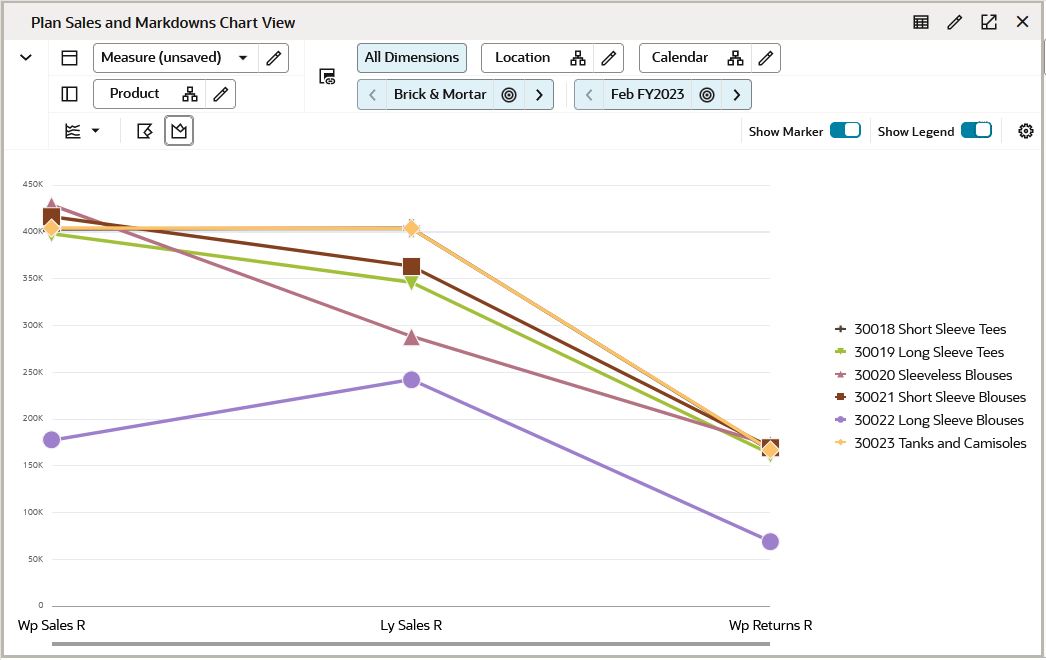Toggle the Show Marker switch
This screenshot has width=1046, height=660.
tap(845, 131)
